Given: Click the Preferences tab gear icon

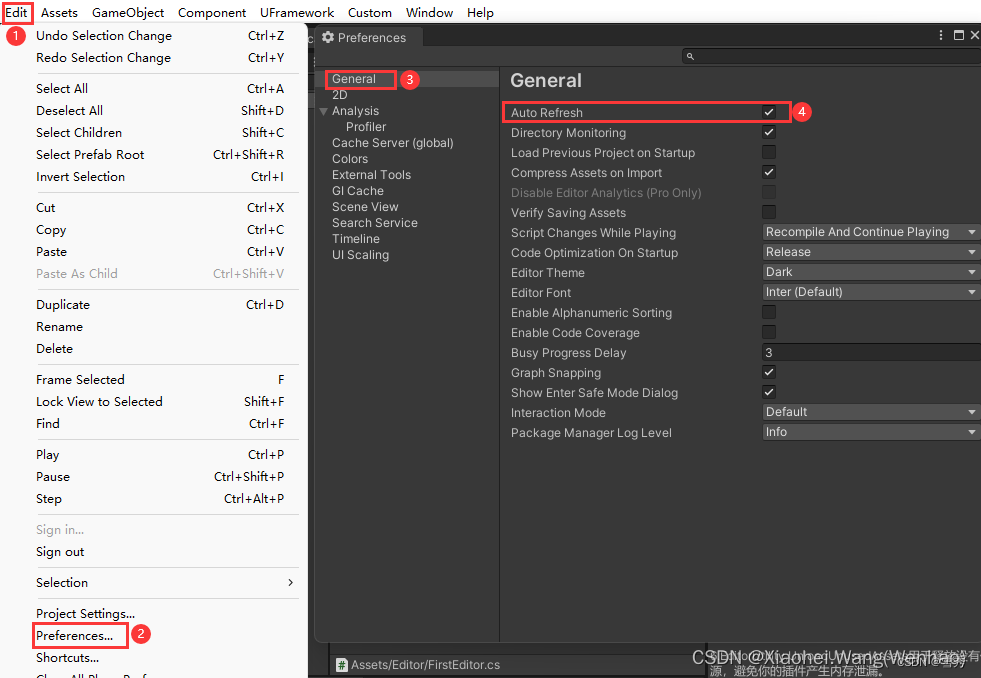Looking at the screenshot, I should click(328, 38).
